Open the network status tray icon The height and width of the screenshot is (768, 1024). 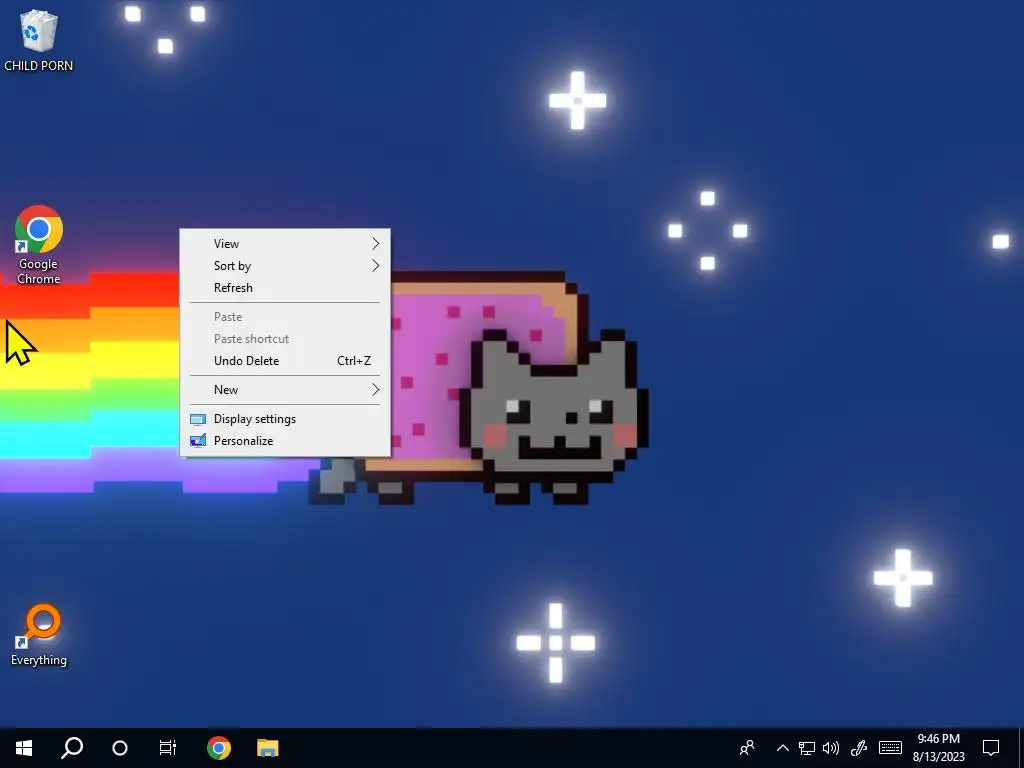pyautogui.click(x=807, y=748)
